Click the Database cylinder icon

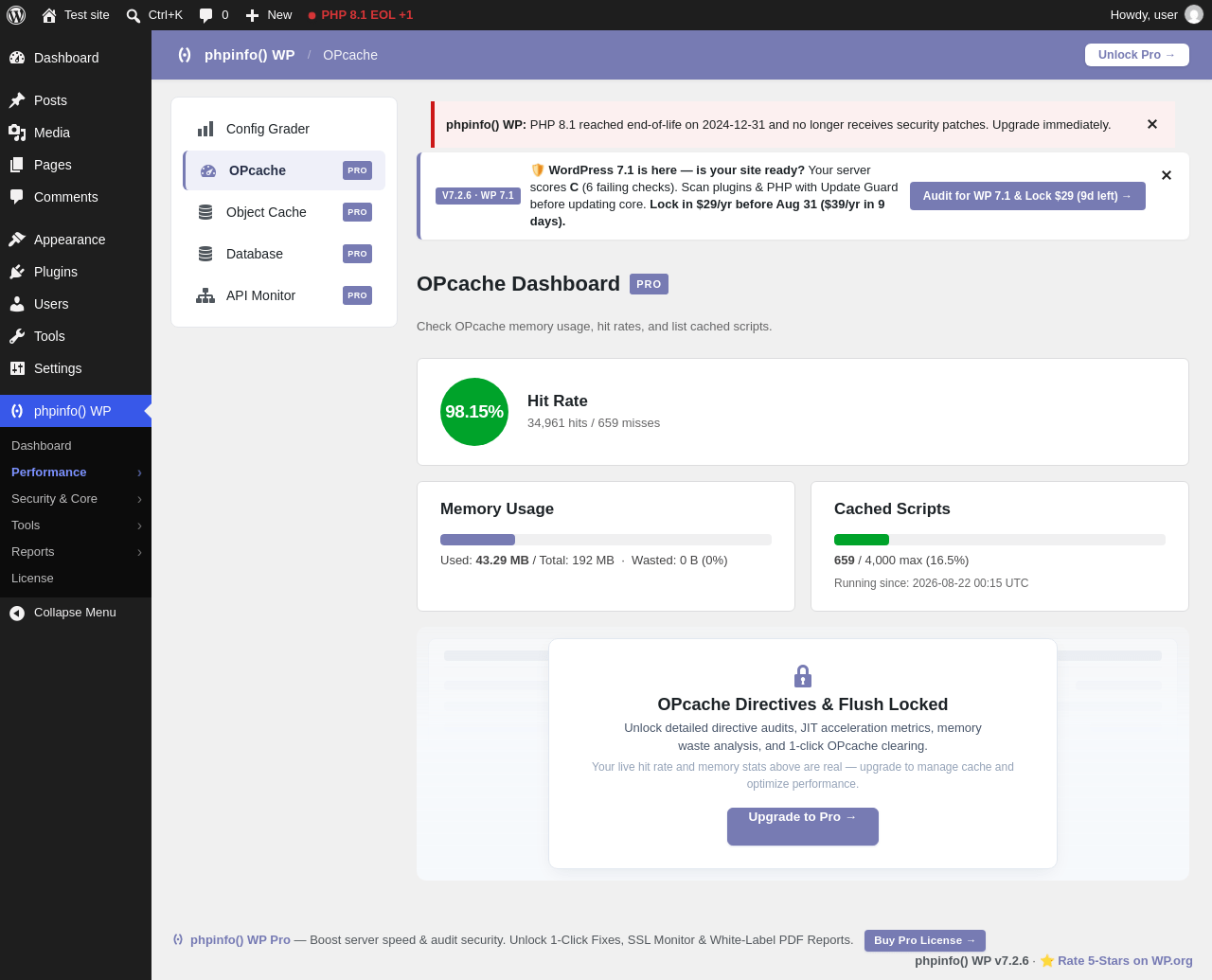coord(205,254)
